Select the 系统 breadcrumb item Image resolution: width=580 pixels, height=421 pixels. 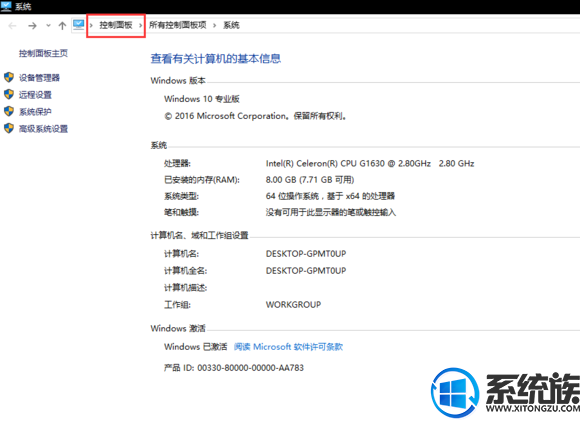[x=231, y=25]
